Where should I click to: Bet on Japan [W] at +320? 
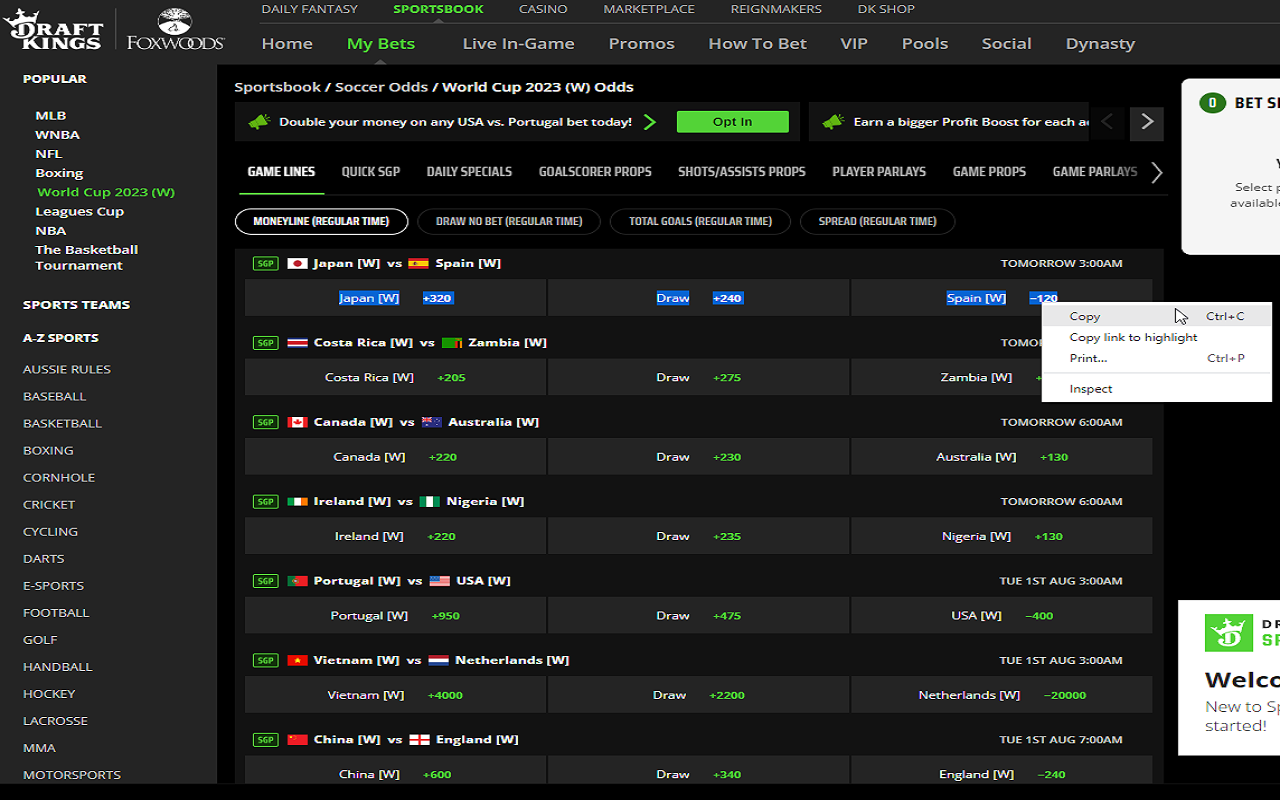point(395,298)
